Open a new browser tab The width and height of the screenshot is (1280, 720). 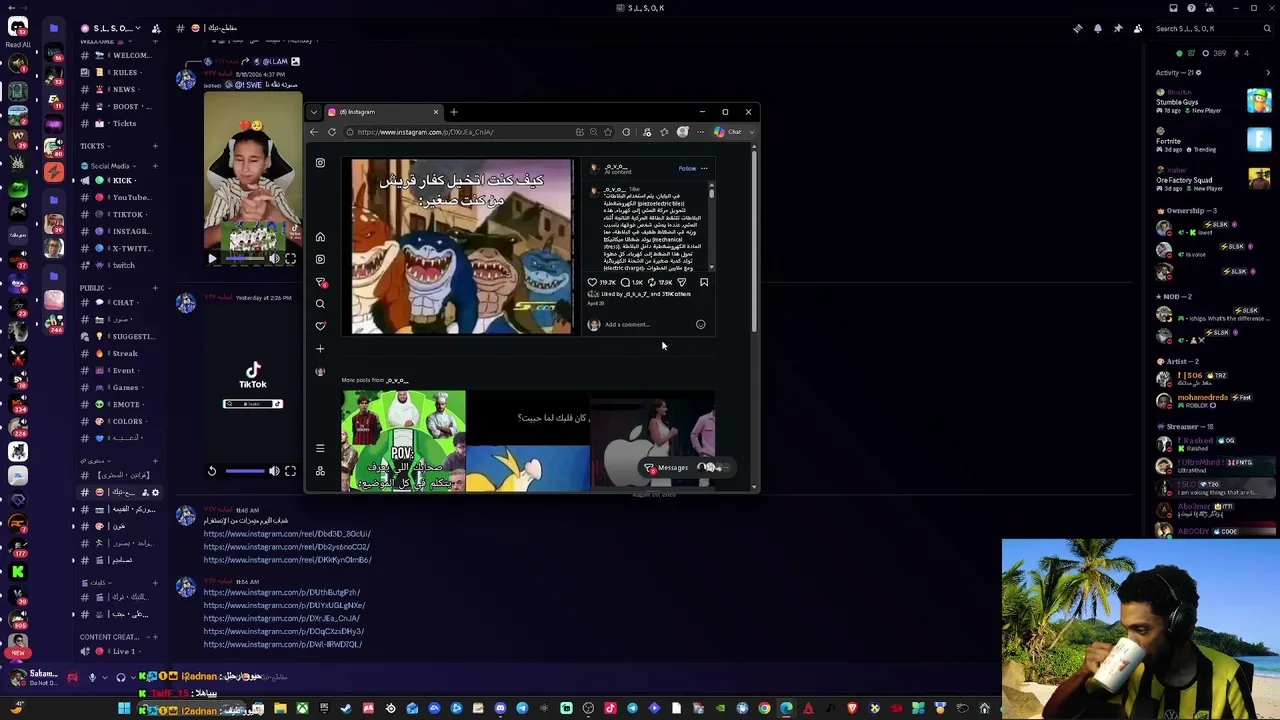453,112
